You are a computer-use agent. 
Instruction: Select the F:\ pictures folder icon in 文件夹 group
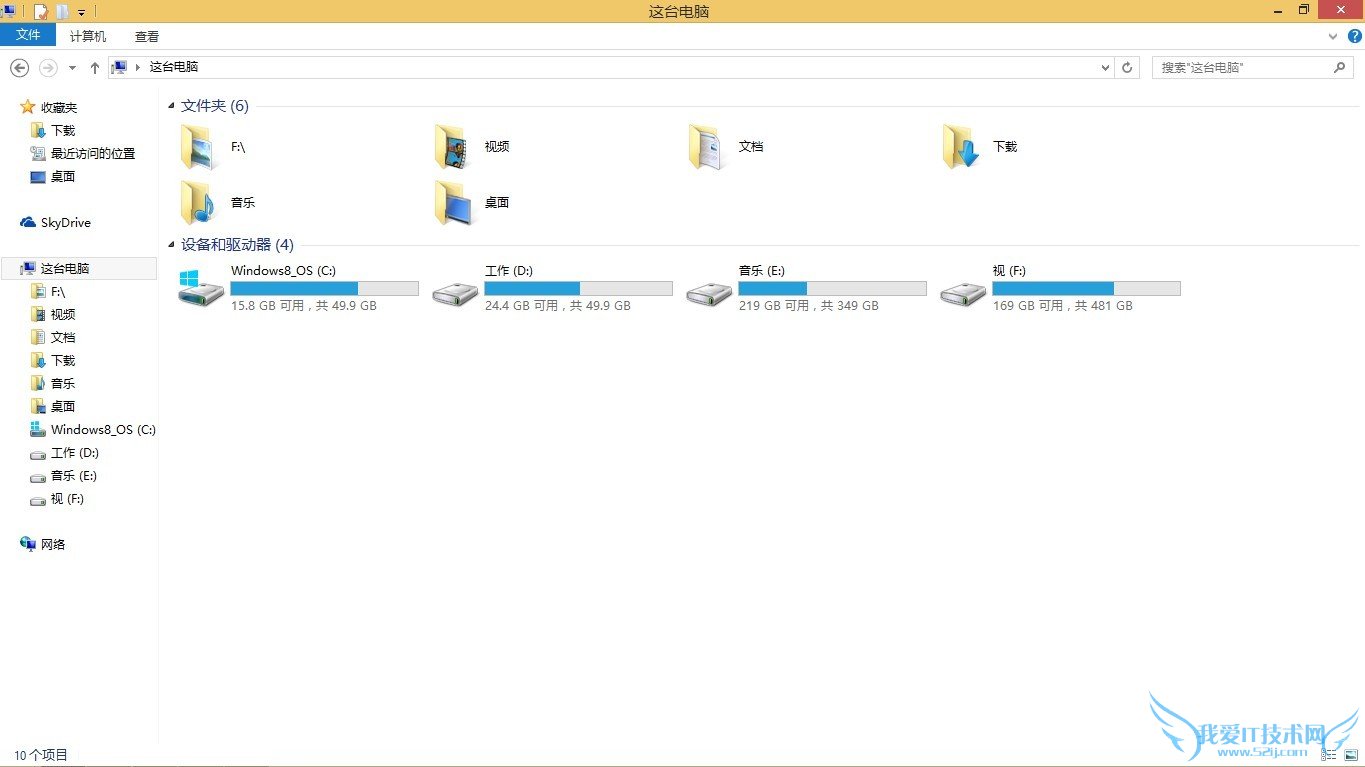point(199,147)
